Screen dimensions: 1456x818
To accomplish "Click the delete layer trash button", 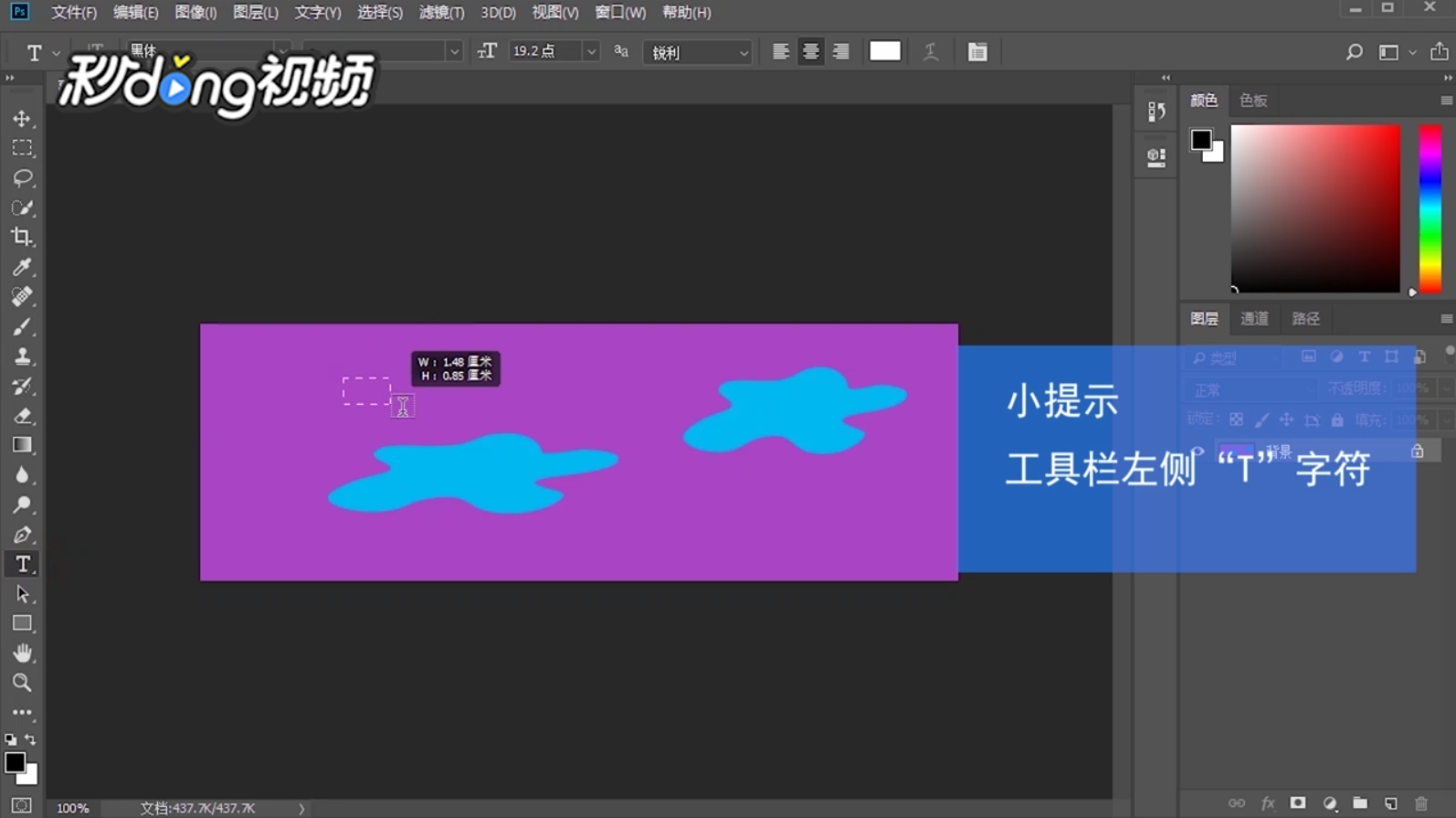I will click(1421, 803).
